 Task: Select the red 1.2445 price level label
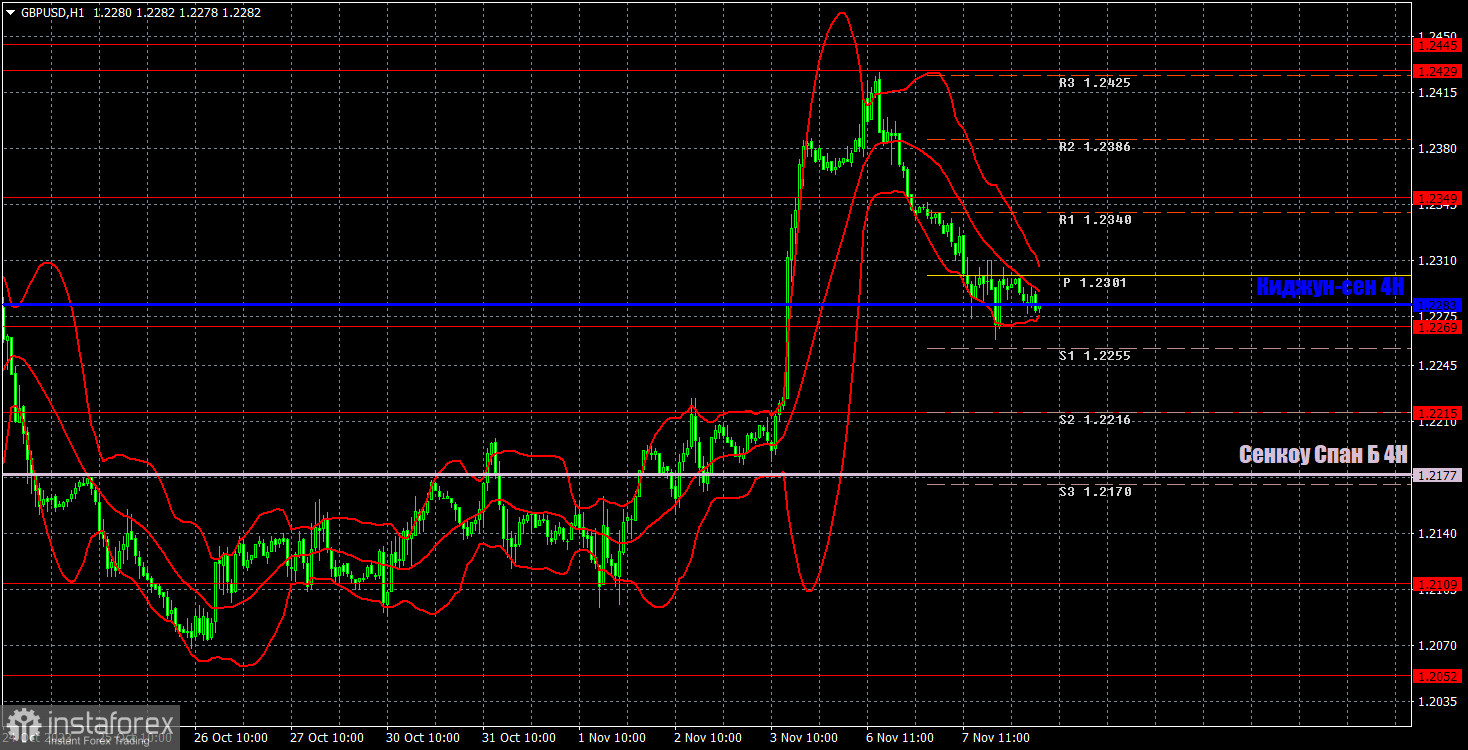tap(1438, 45)
